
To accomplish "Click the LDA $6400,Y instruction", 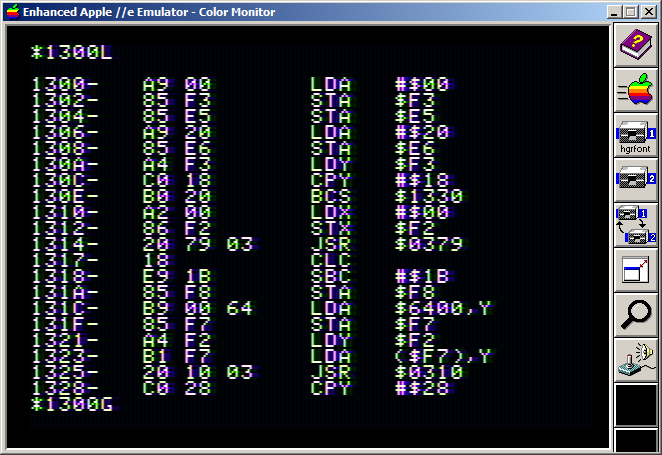I will pos(401,309).
